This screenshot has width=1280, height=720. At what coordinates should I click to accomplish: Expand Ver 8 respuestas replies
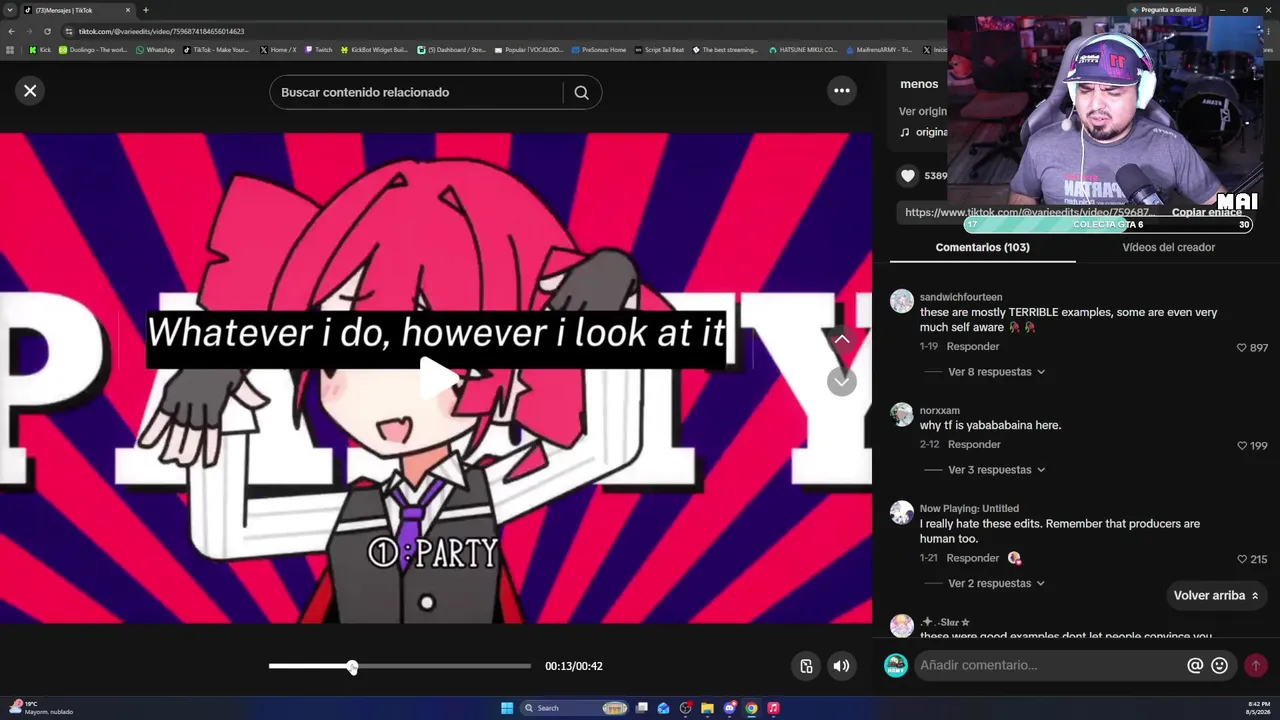click(x=996, y=372)
